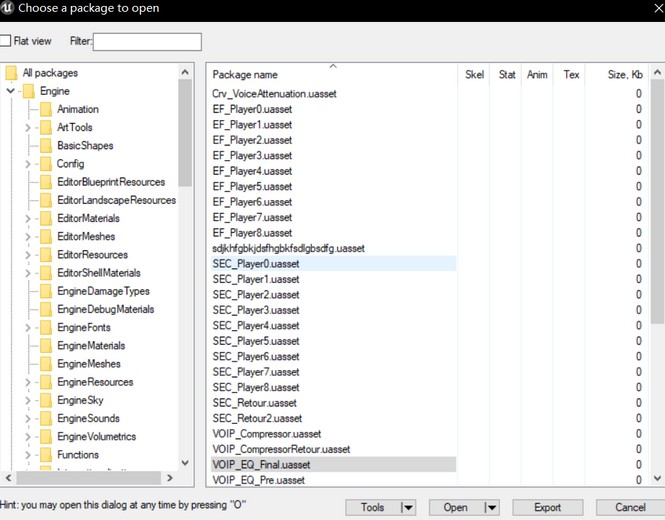Viewport: 665px width, 520px height.
Task: Click the Filter text input field
Action: pyautogui.click(x=147, y=42)
